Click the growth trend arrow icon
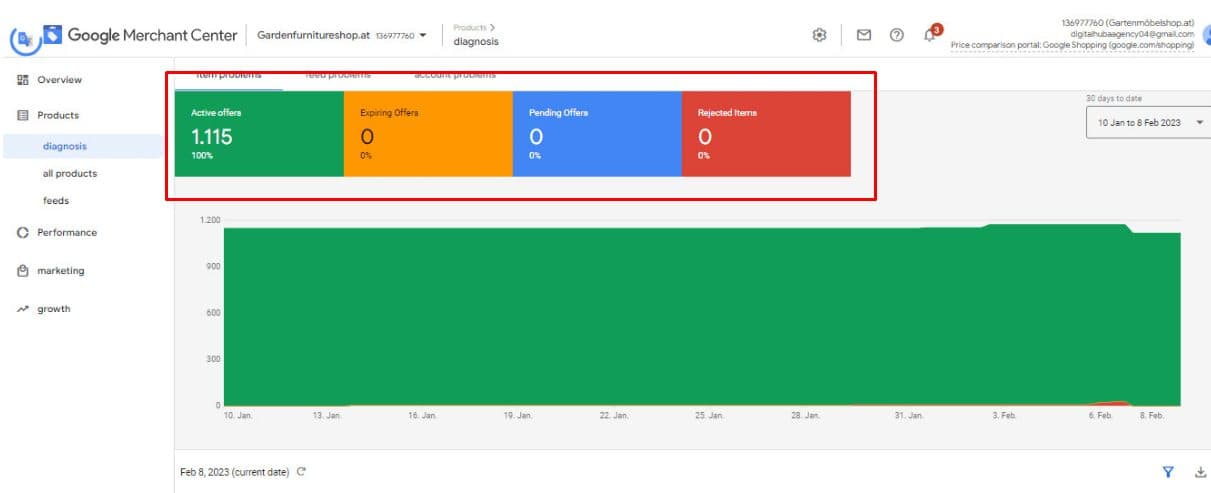This screenshot has height=493, width=1211. [22, 309]
